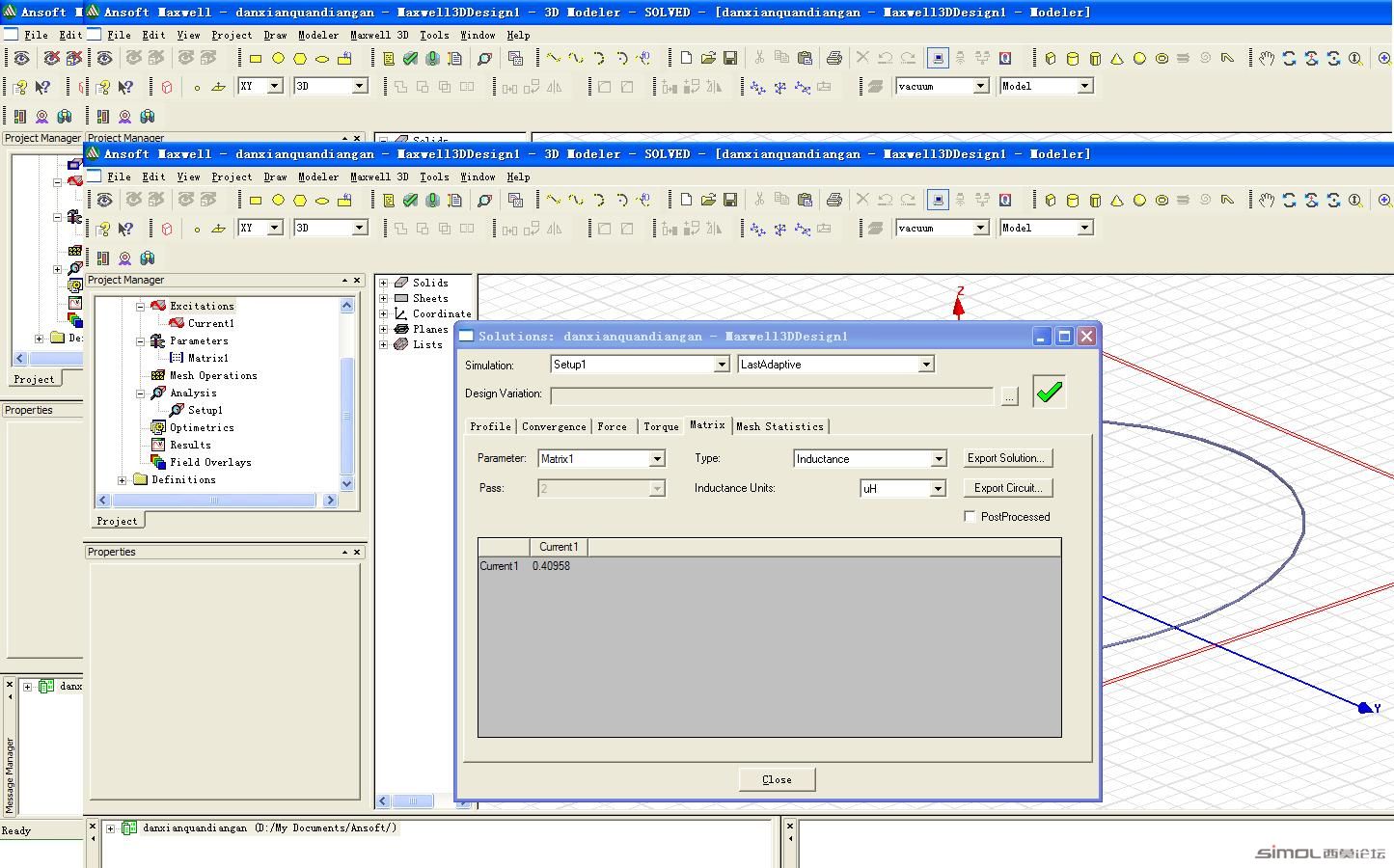This screenshot has height=868, width=1394.
Task: Click Save diskette icon in front window toolbar
Action: tap(730, 200)
